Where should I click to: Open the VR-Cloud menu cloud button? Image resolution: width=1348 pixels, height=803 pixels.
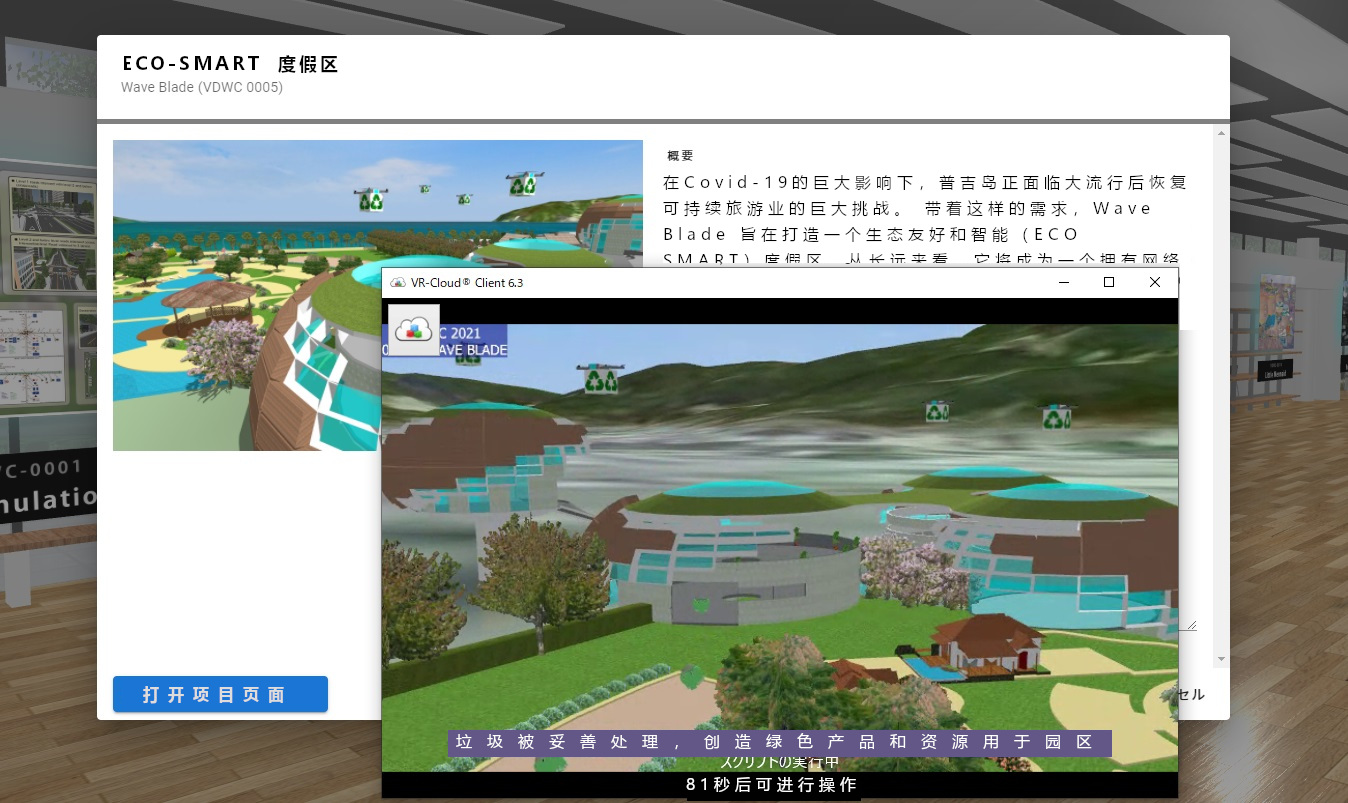tap(413, 330)
